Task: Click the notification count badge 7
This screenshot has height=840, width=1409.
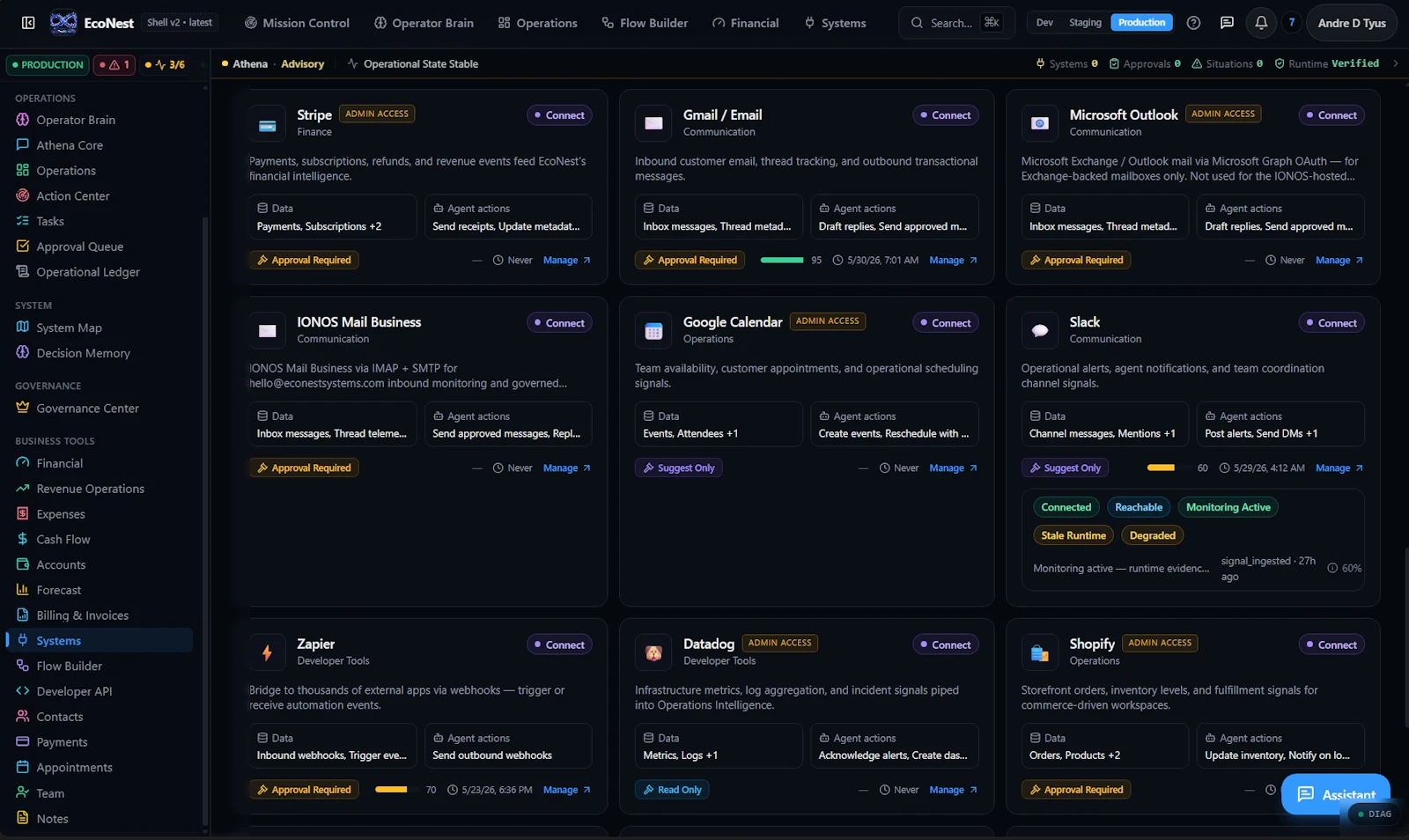Action: pos(1291,23)
